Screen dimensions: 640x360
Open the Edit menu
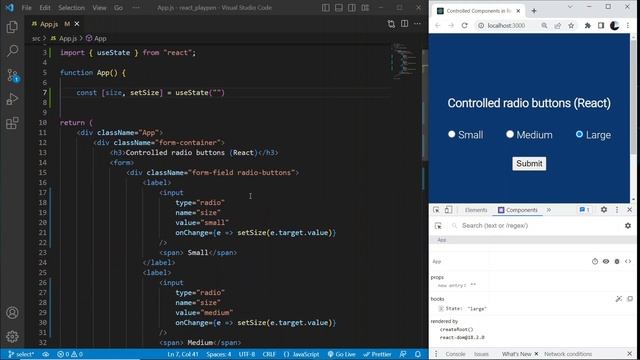(45, 8)
